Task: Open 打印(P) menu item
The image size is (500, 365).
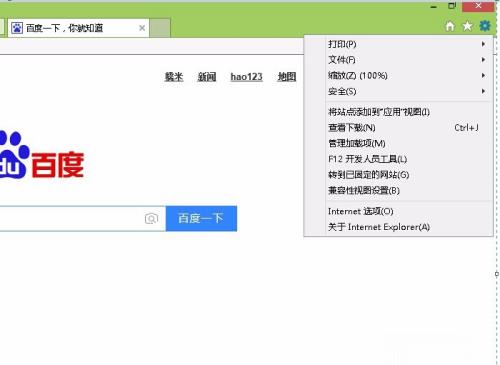Action: 399,44
